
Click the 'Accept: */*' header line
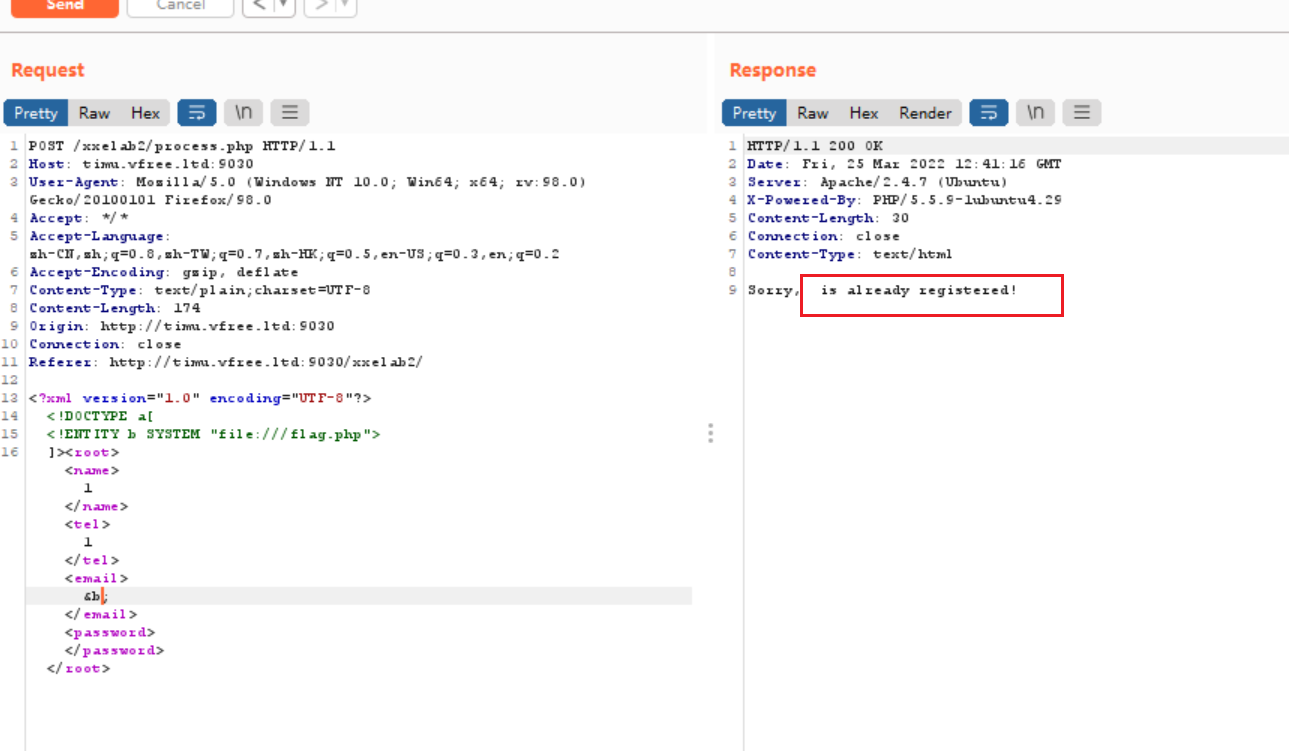[79, 218]
